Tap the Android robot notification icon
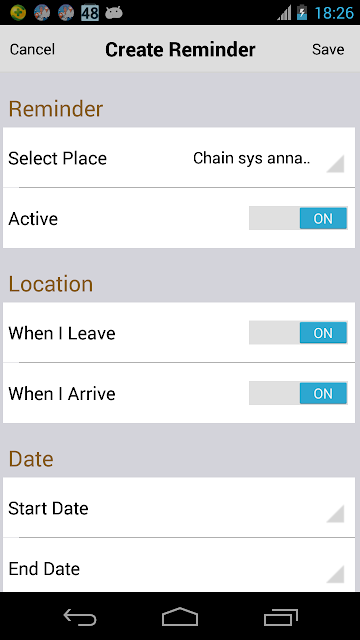The image size is (360, 640). (114, 13)
